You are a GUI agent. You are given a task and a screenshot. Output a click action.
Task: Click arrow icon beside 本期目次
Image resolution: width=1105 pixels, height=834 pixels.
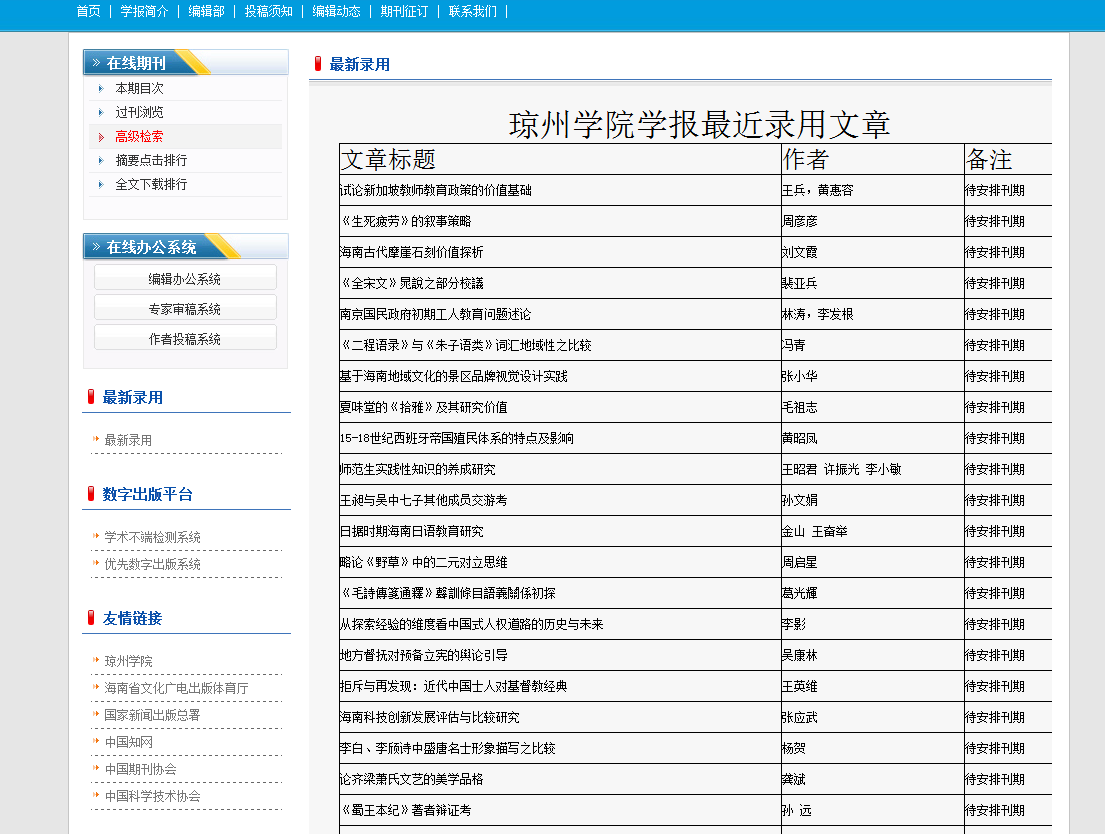click(101, 89)
